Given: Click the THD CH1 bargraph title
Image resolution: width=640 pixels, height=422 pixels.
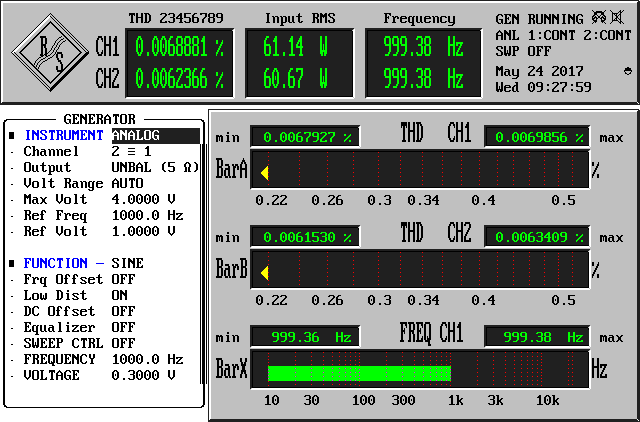Looking at the screenshot, I should [x=436, y=133].
